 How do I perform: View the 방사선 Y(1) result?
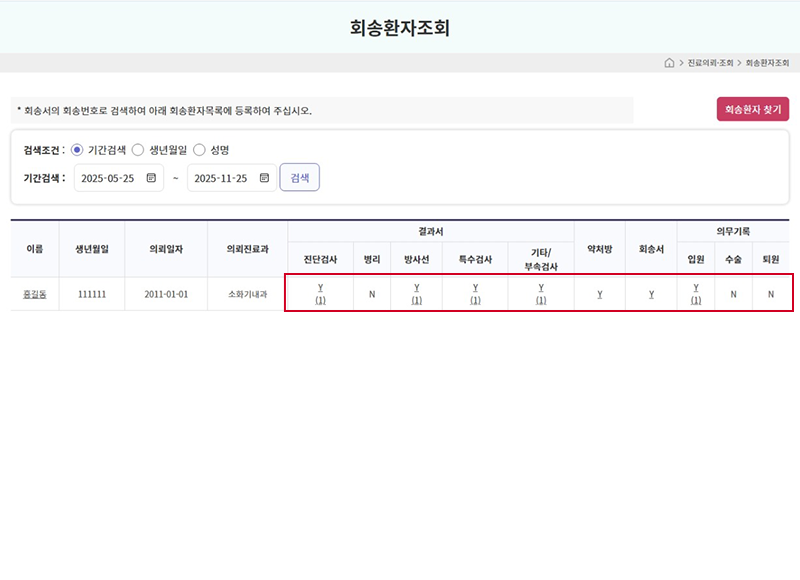416,294
